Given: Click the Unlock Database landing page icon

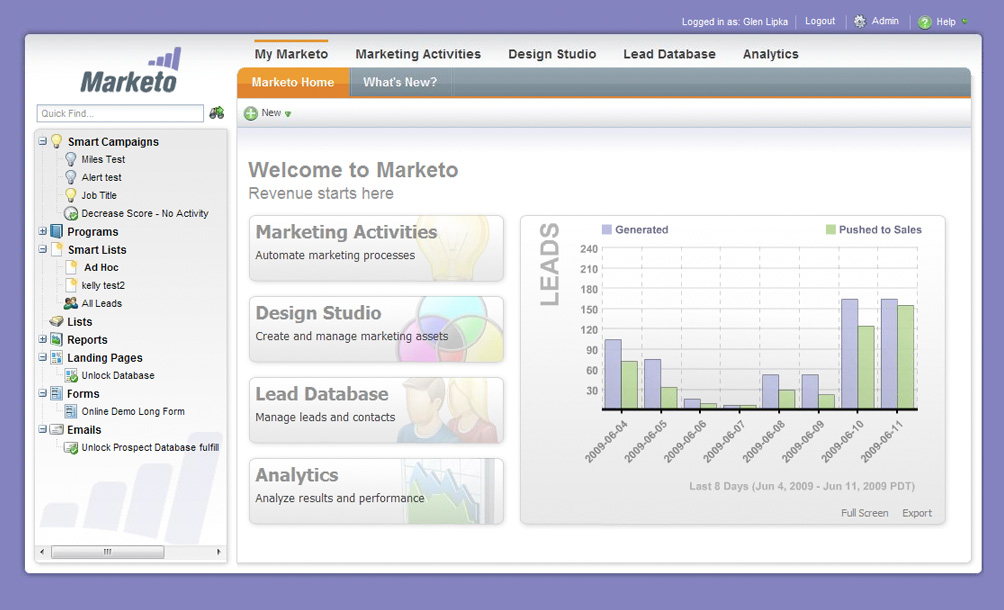Looking at the screenshot, I should pyautogui.click(x=71, y=375).
